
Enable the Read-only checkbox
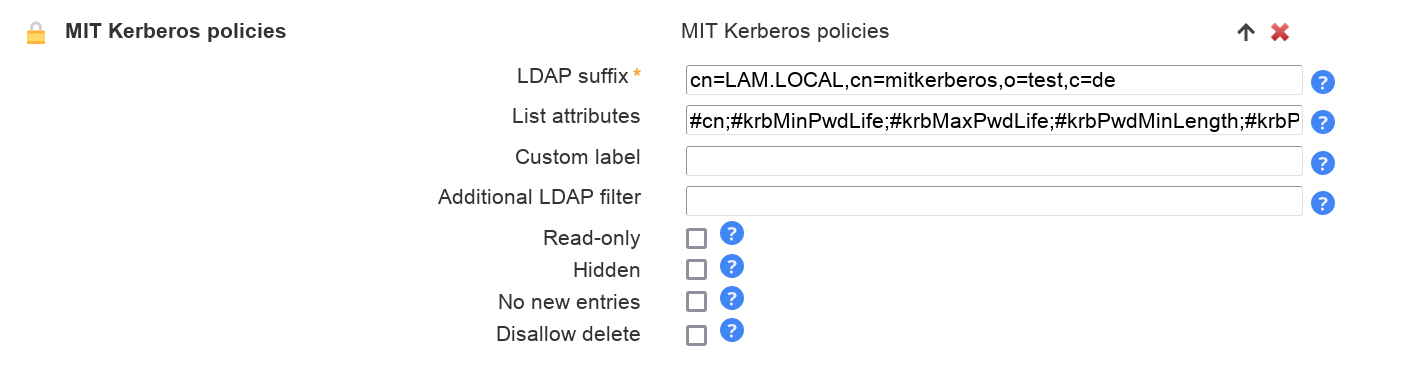696,238
